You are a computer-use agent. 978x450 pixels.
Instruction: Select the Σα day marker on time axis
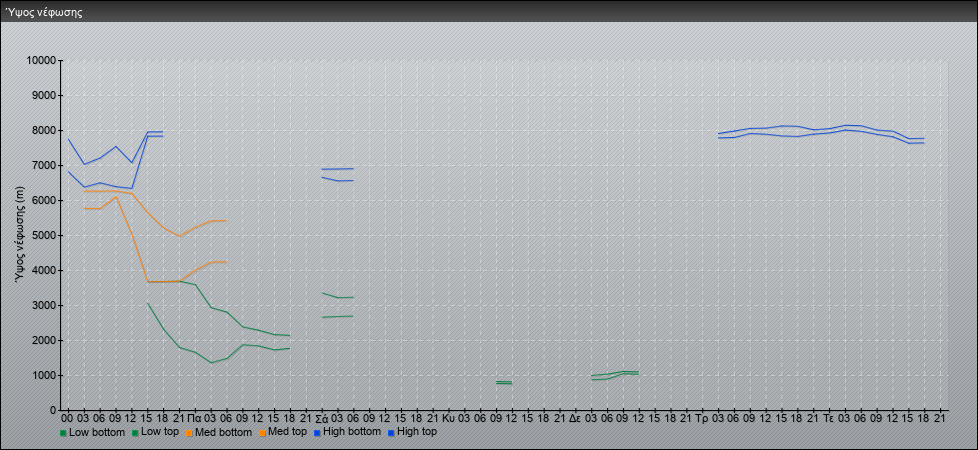[x=322, y=417]
